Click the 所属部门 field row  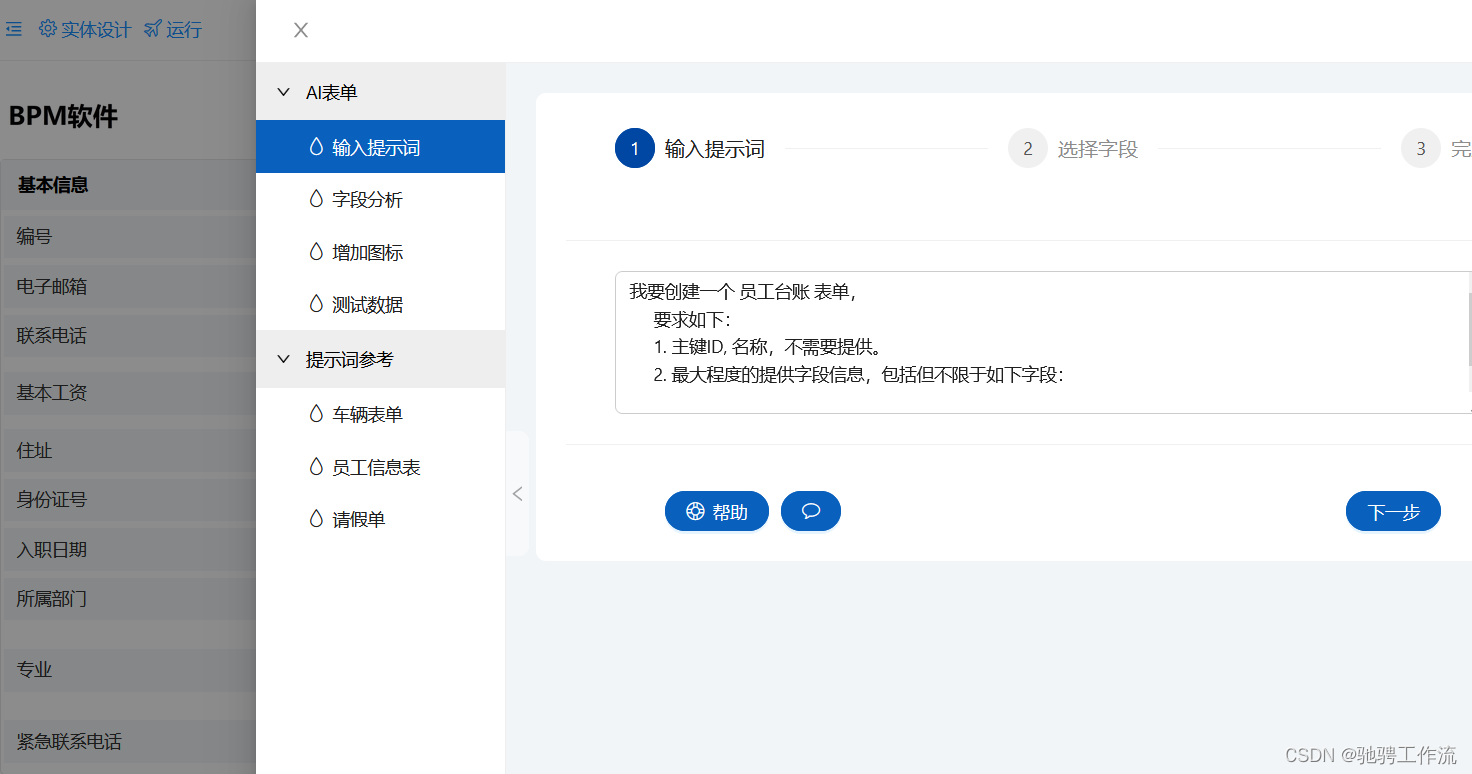point(128,599)
